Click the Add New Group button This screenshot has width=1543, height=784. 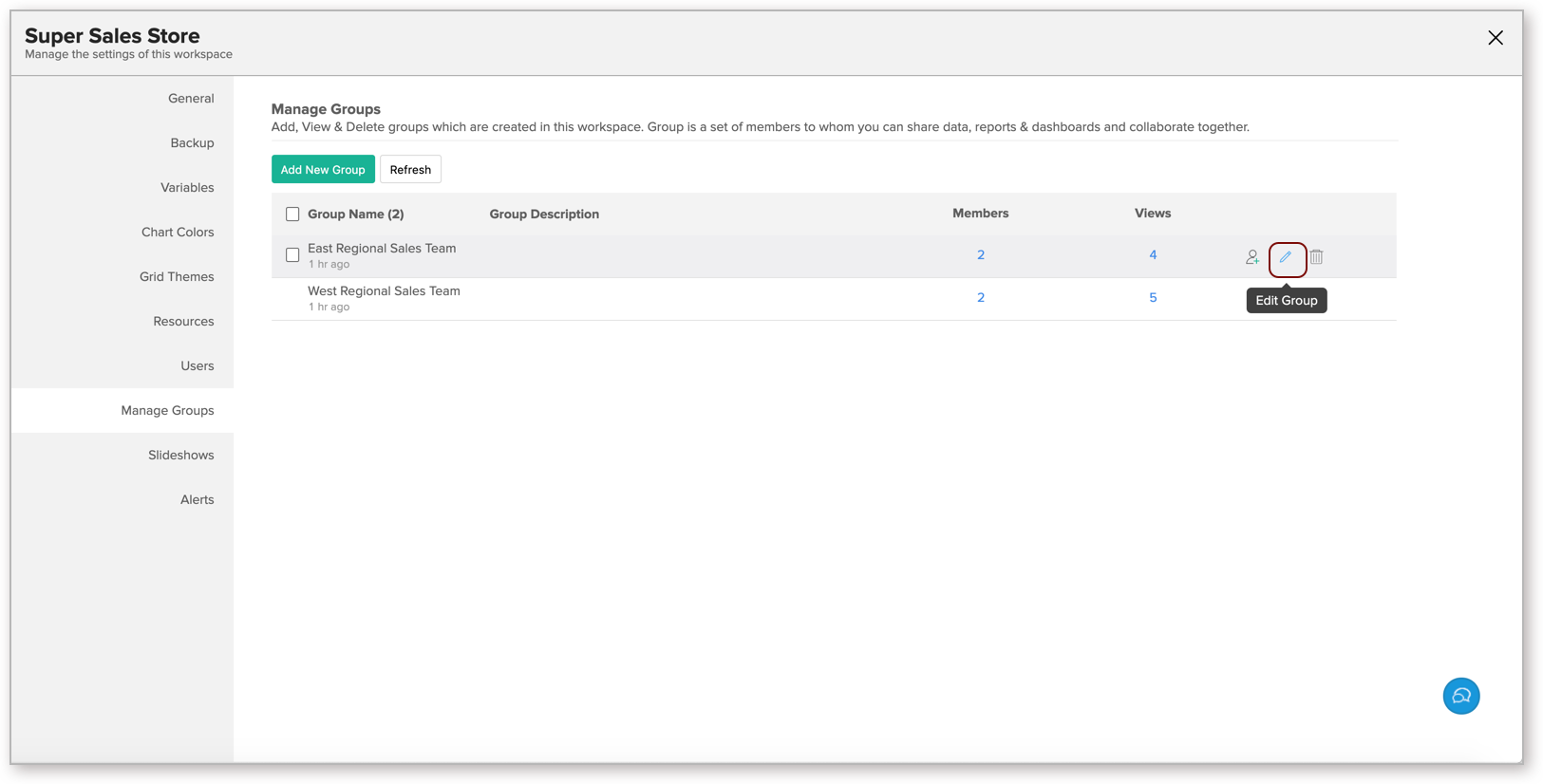323,170
